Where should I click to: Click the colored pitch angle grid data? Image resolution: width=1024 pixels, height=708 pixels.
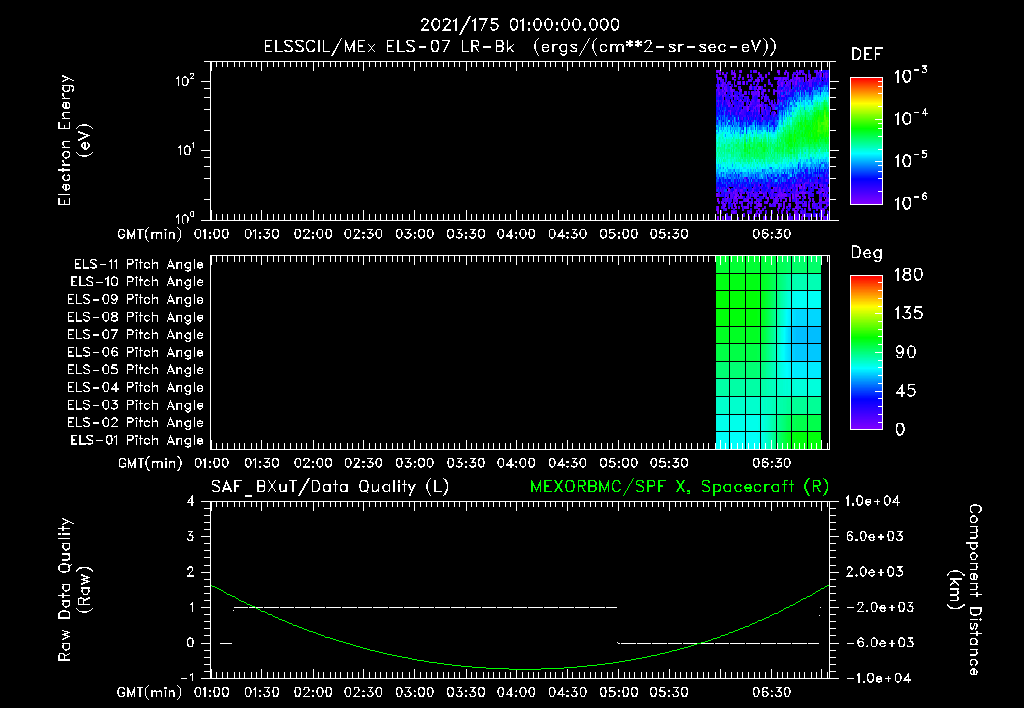(769, 352)
